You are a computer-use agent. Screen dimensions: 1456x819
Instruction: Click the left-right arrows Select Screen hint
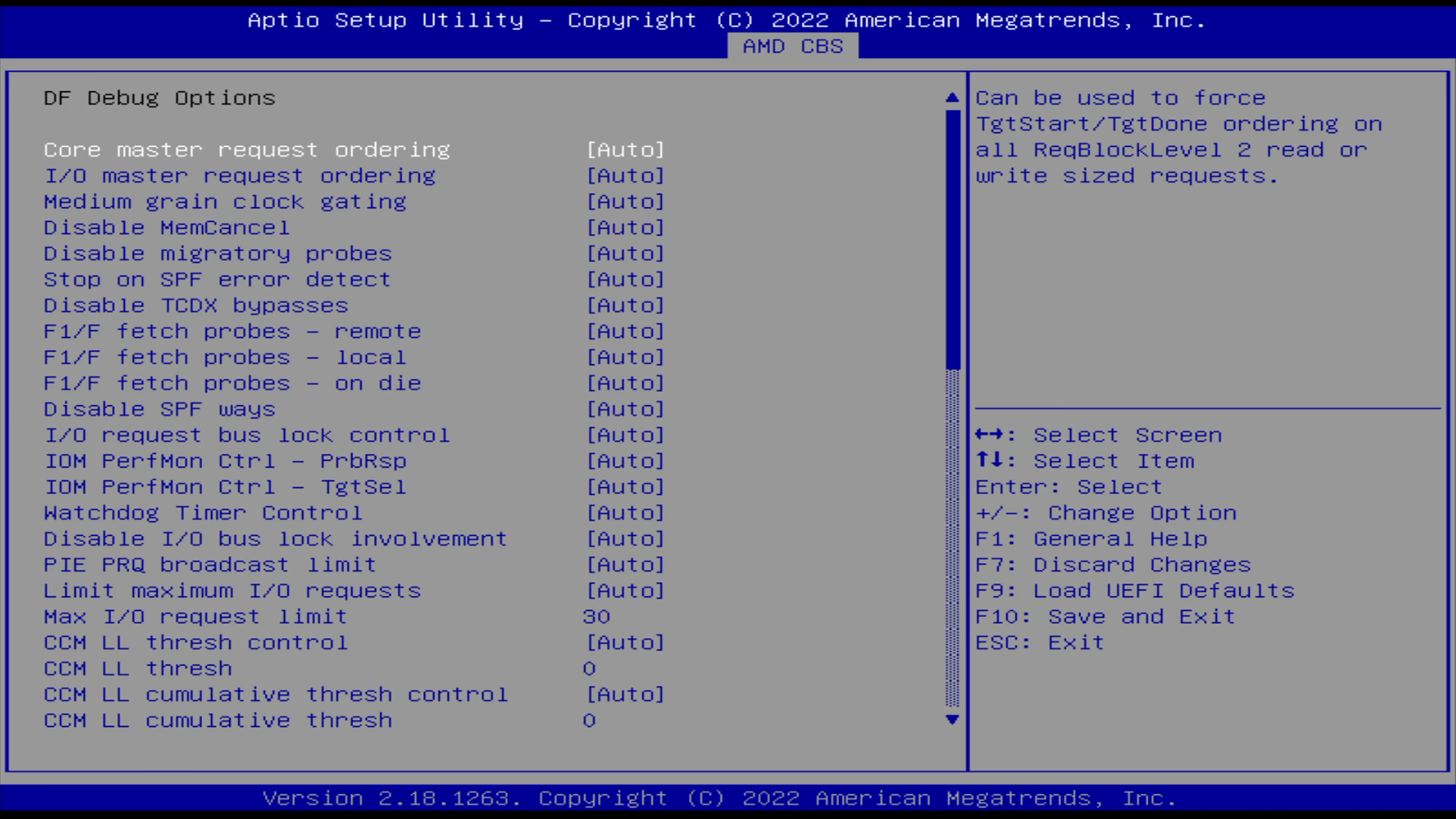[1099, 435]
